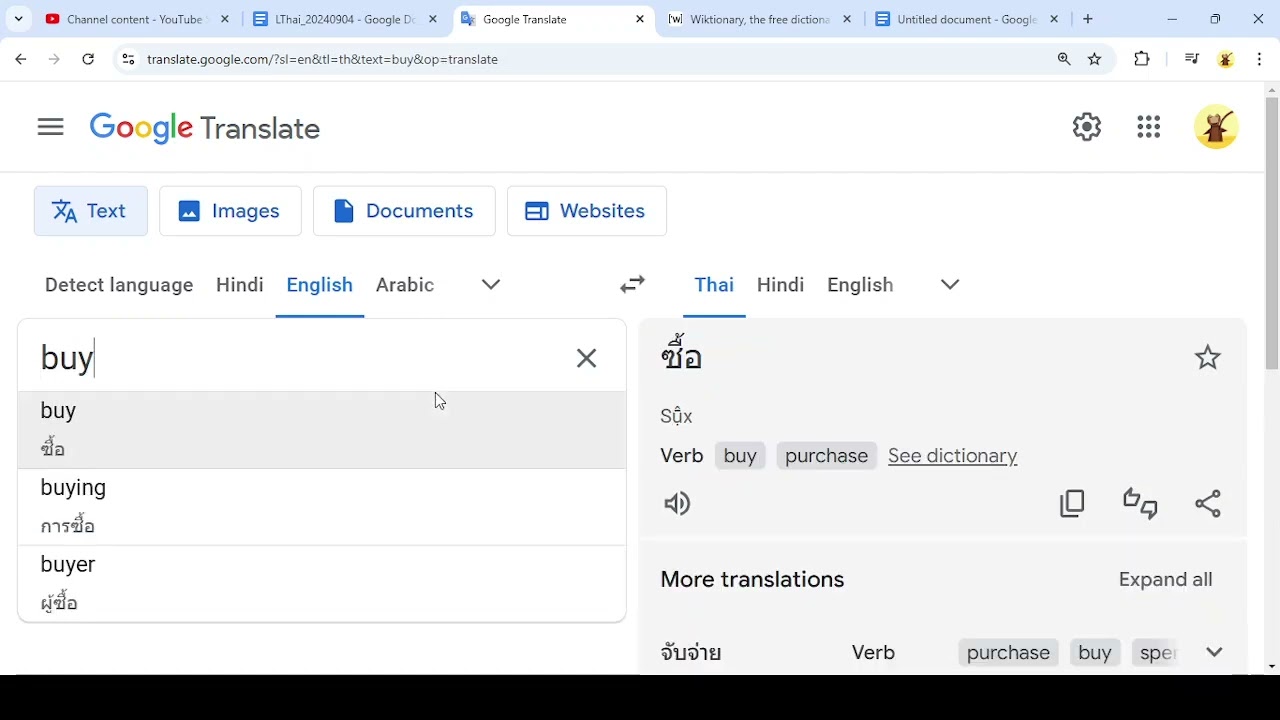The image size is (1280, 720).
Task: Click the 'See dictionary' link
Action: pyautogui.click(x=953, y=456)
